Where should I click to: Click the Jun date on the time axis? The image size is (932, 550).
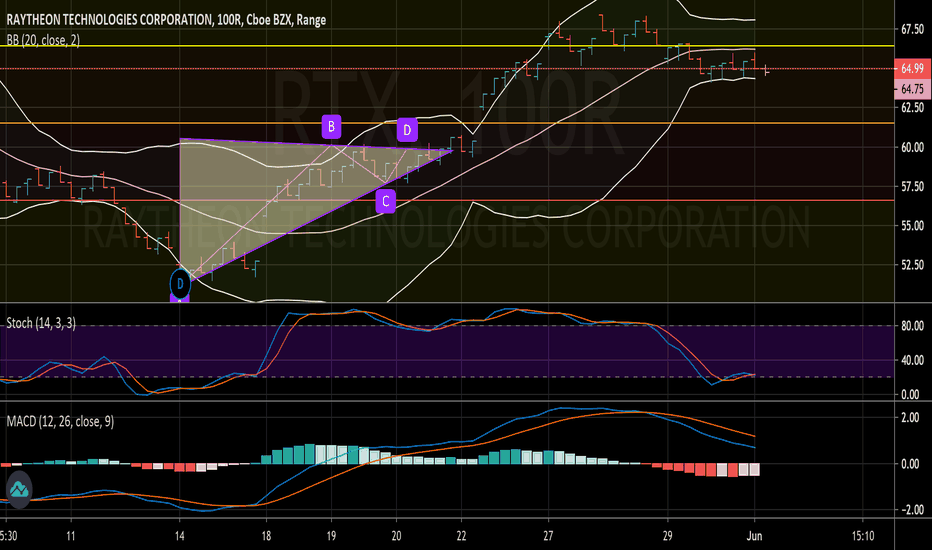754,536
